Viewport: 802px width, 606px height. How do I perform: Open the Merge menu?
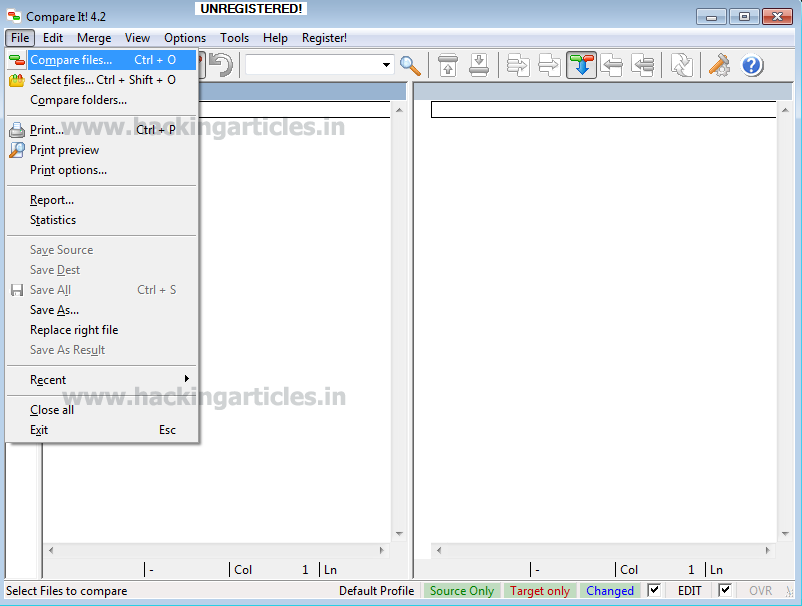point(94,38)
